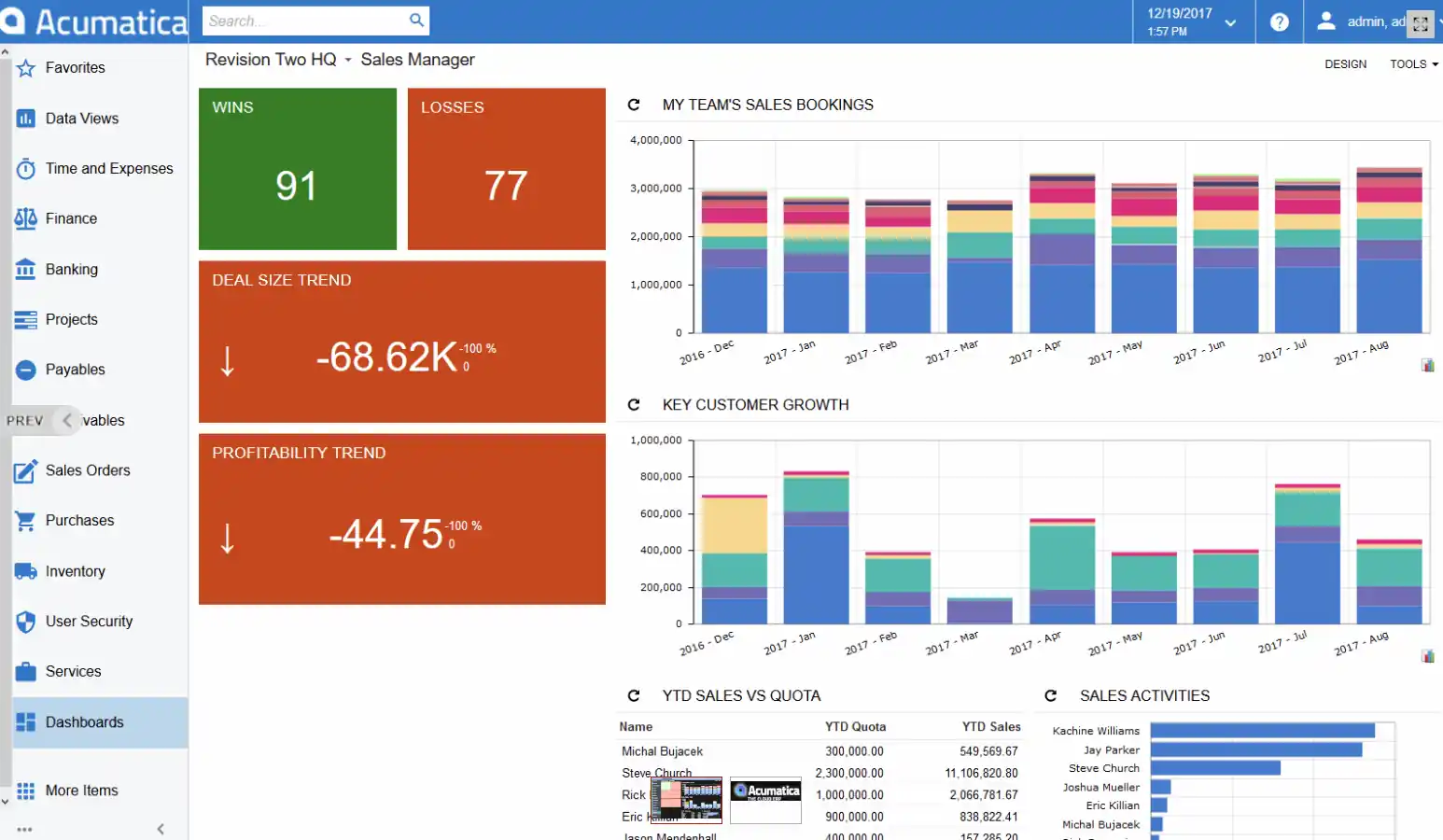
Task: Refresh the Key Customer Growth widget
Action: point(634,404)
